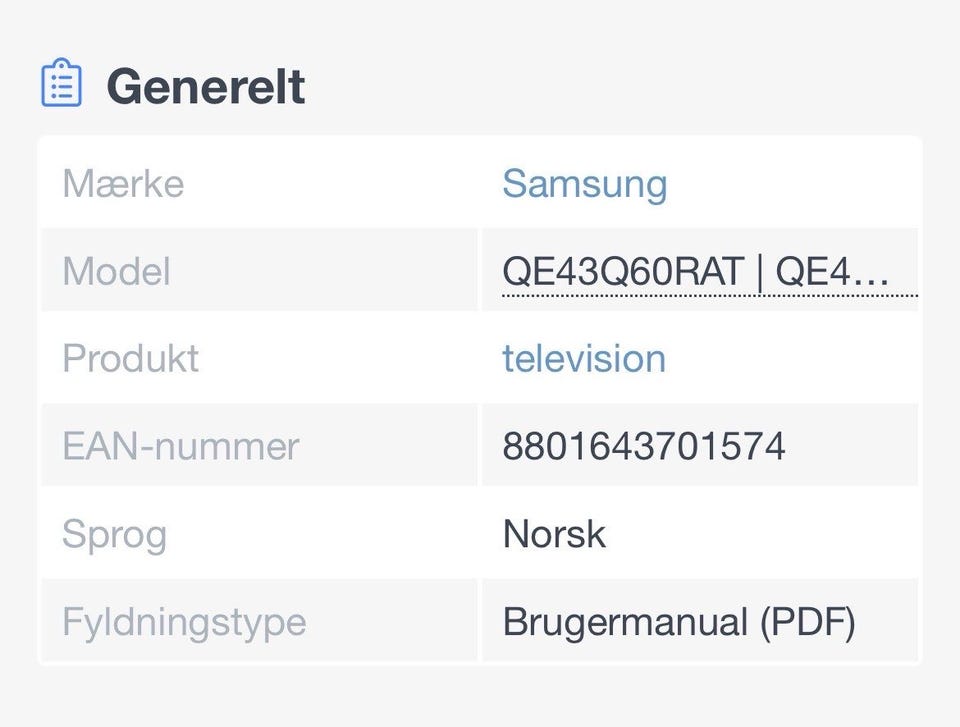Select the Model row label
960x727 pixels.
pos(116,271)
